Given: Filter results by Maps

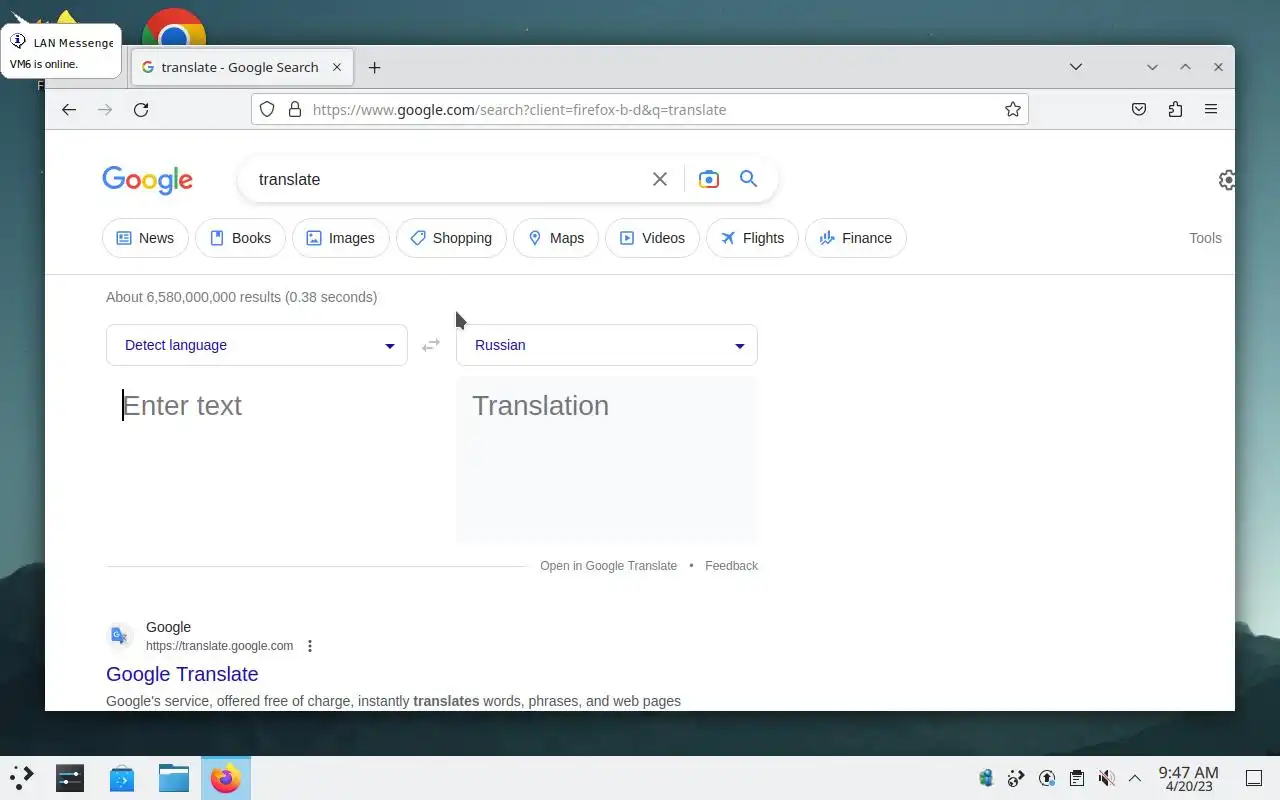Looking at the screenshot, I should tap(556, 238).
